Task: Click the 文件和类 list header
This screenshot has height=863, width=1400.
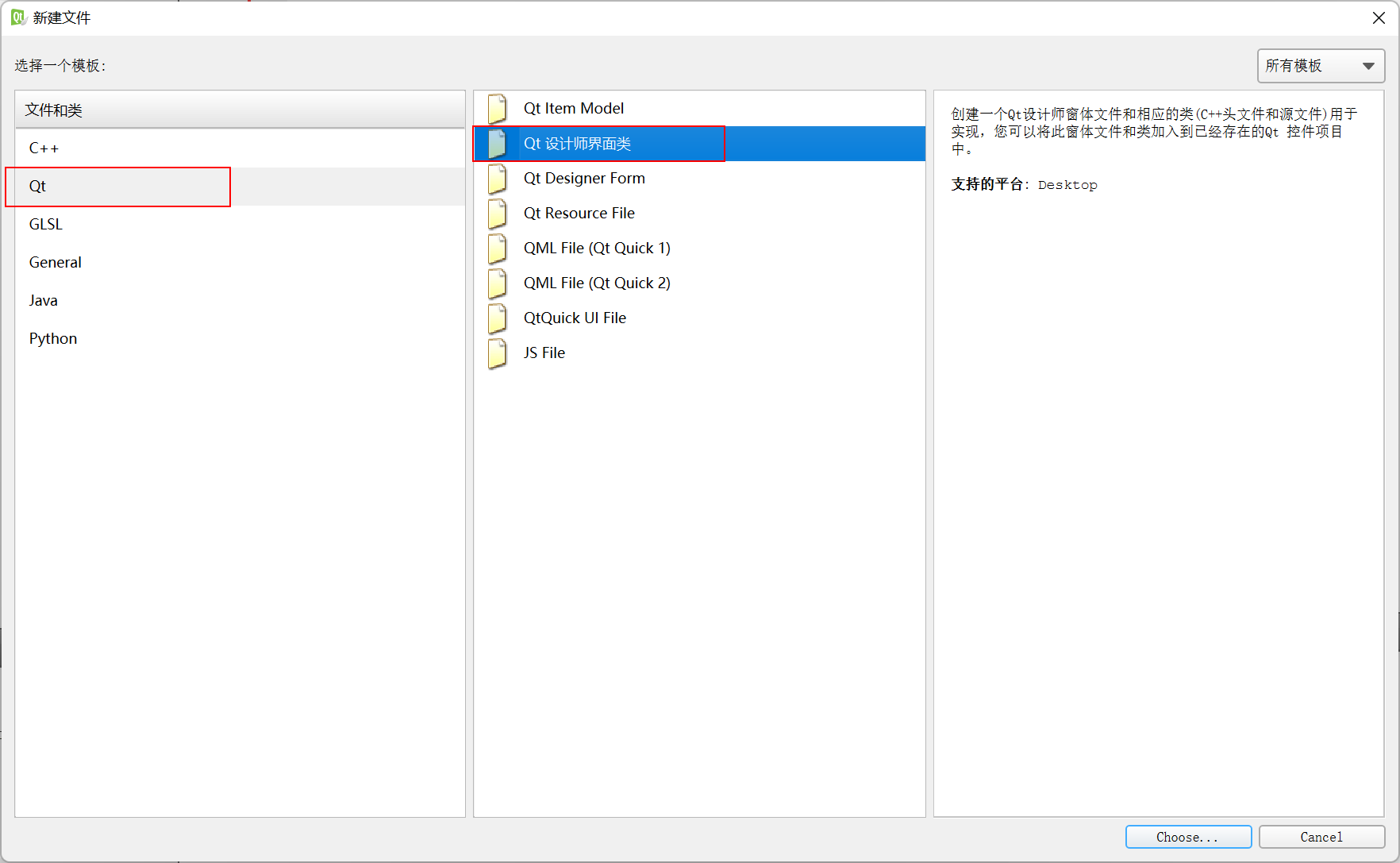Action: (x=240, y=110)
